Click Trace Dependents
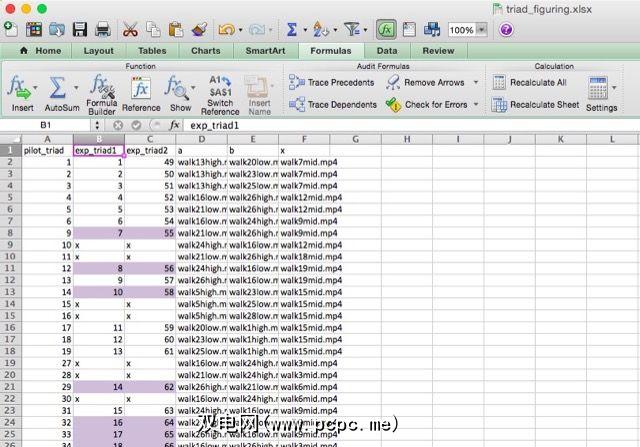Image resolution: width=640 pixels, height=447 pixels. point(333,105)
